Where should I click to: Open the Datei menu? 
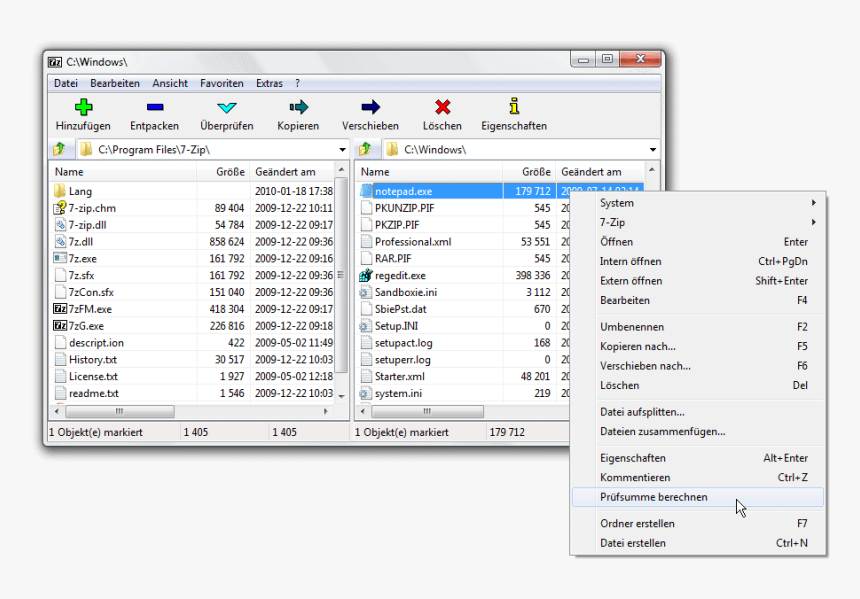[x=66, y=83]
